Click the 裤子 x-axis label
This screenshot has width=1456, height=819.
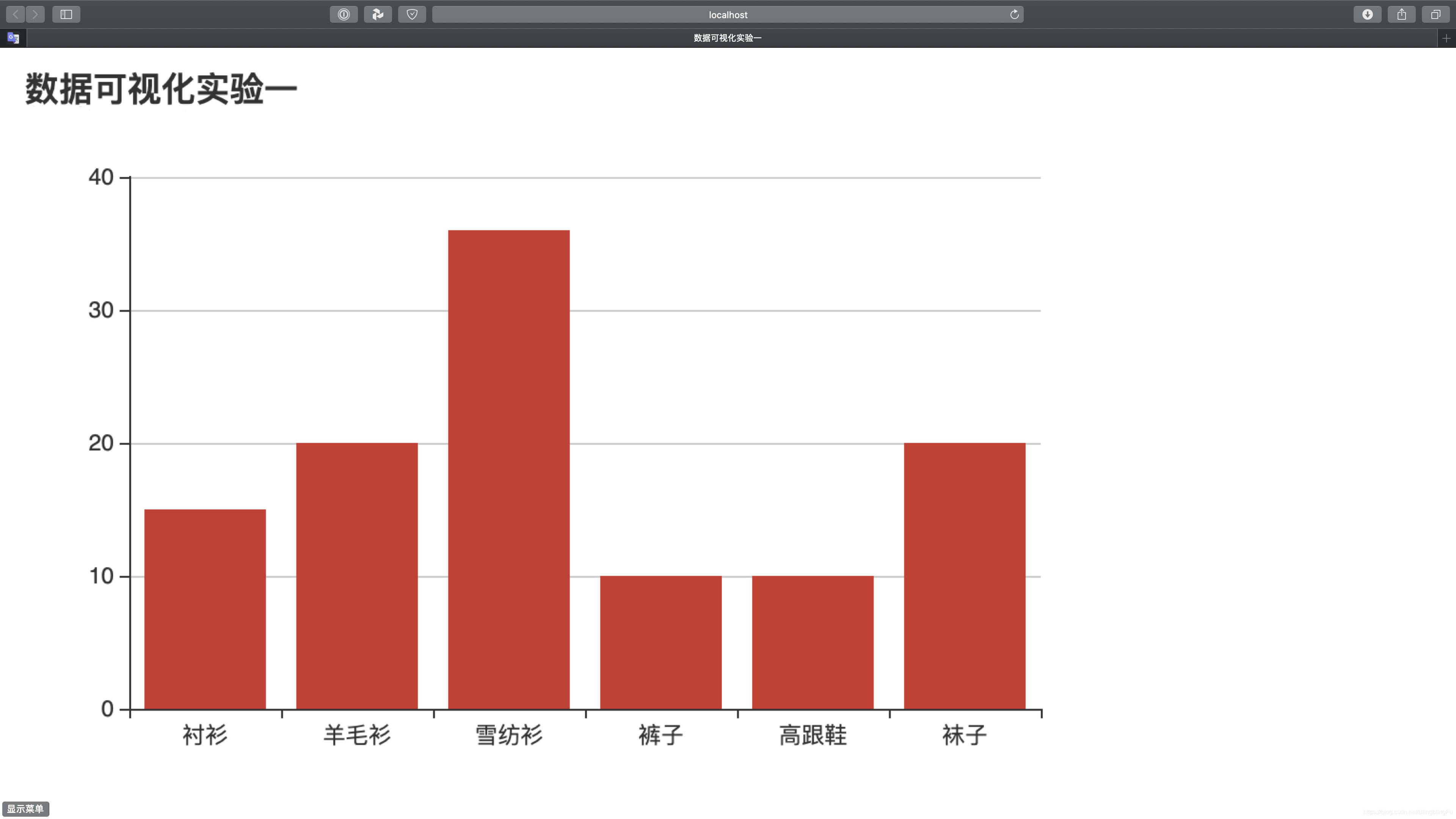click(661, 735)
